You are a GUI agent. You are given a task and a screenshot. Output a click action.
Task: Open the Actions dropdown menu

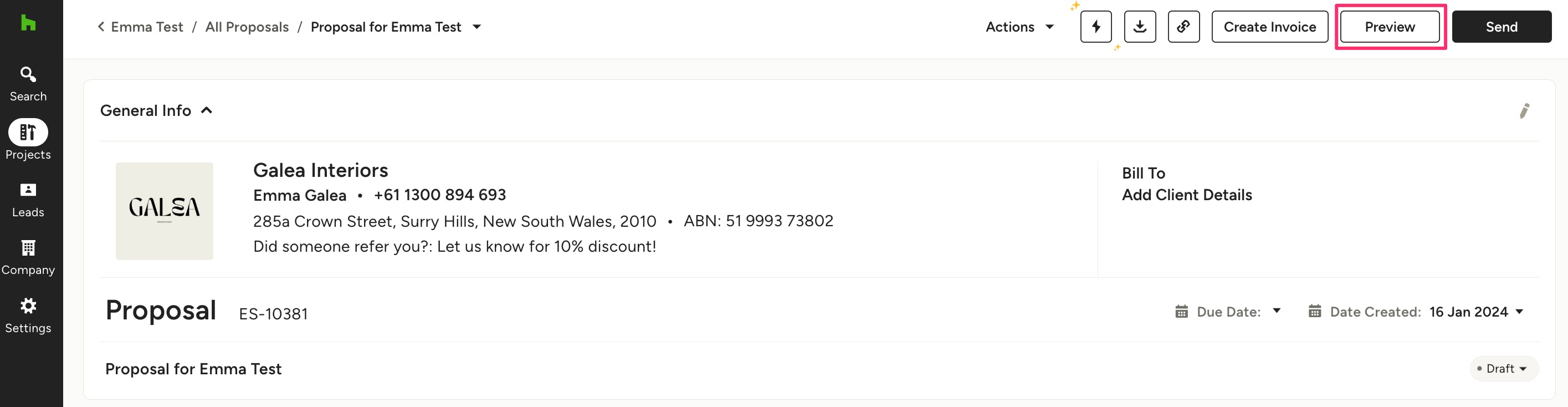click(x=1019, y=27)
